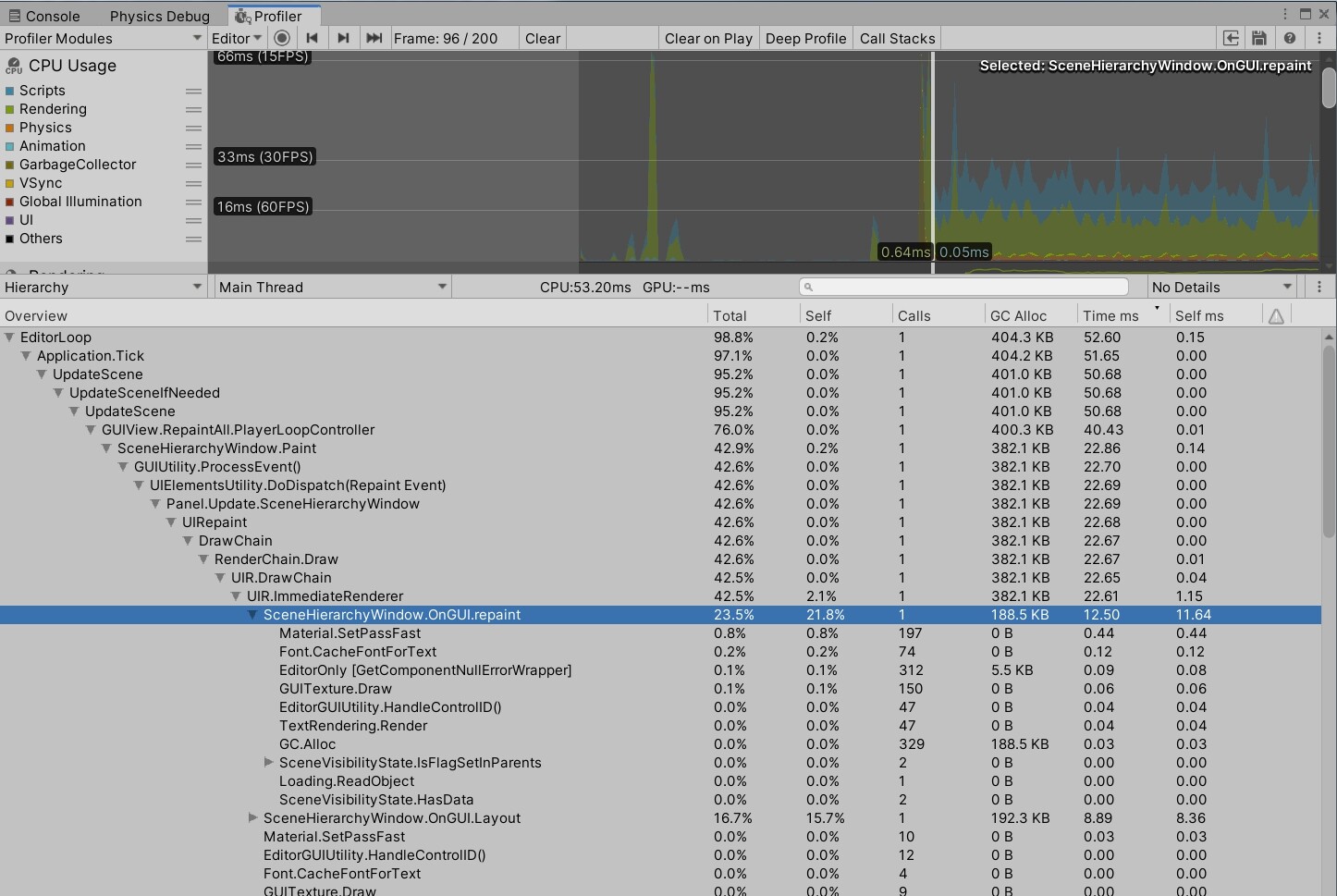The width and height of the screenshot is (1337, 896).
Task: Toggle the Rendering chart category
Action: 9,109
